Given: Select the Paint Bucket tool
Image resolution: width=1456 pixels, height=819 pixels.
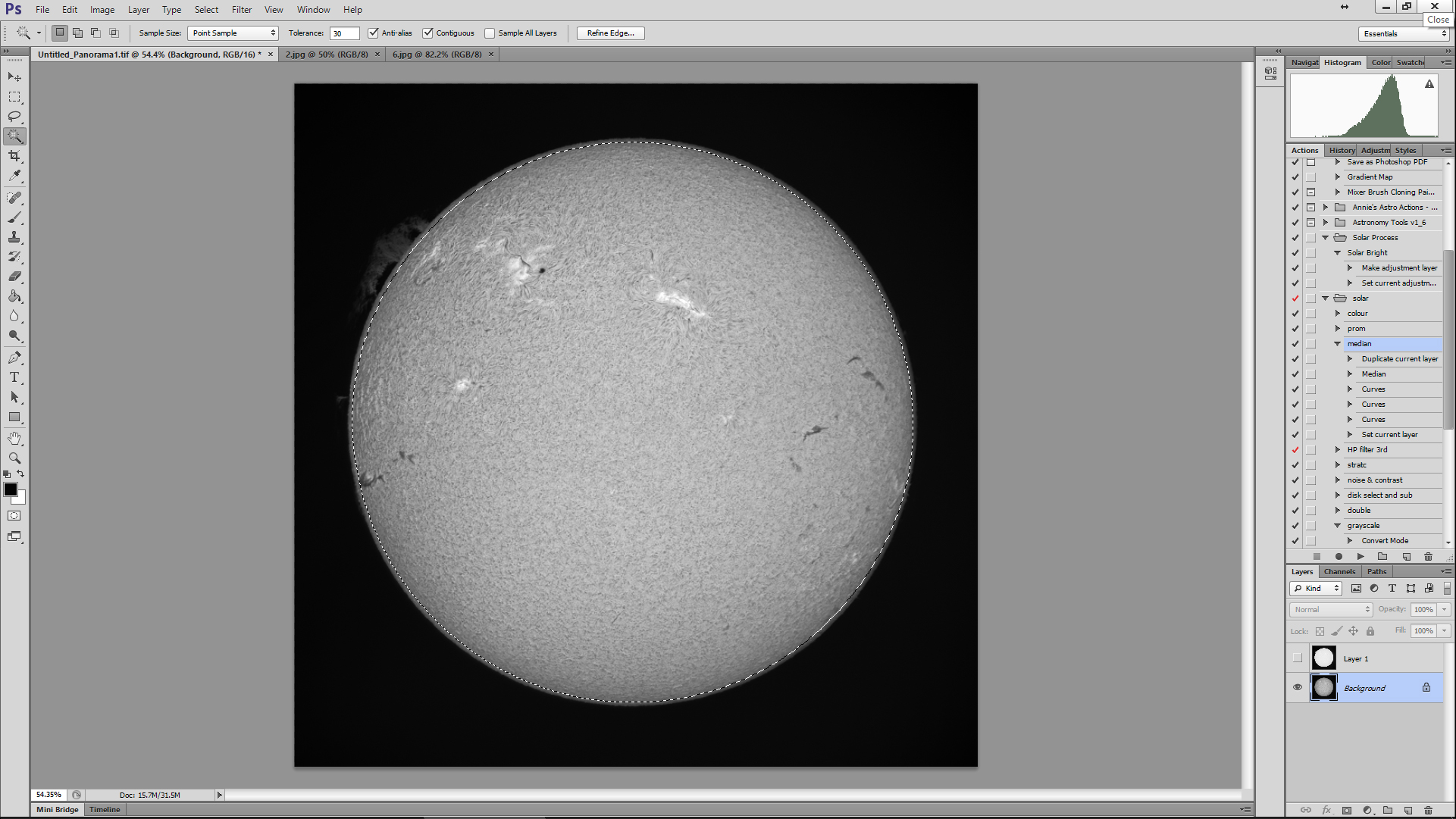Looking at the screenshot, I should click(14, 296).
